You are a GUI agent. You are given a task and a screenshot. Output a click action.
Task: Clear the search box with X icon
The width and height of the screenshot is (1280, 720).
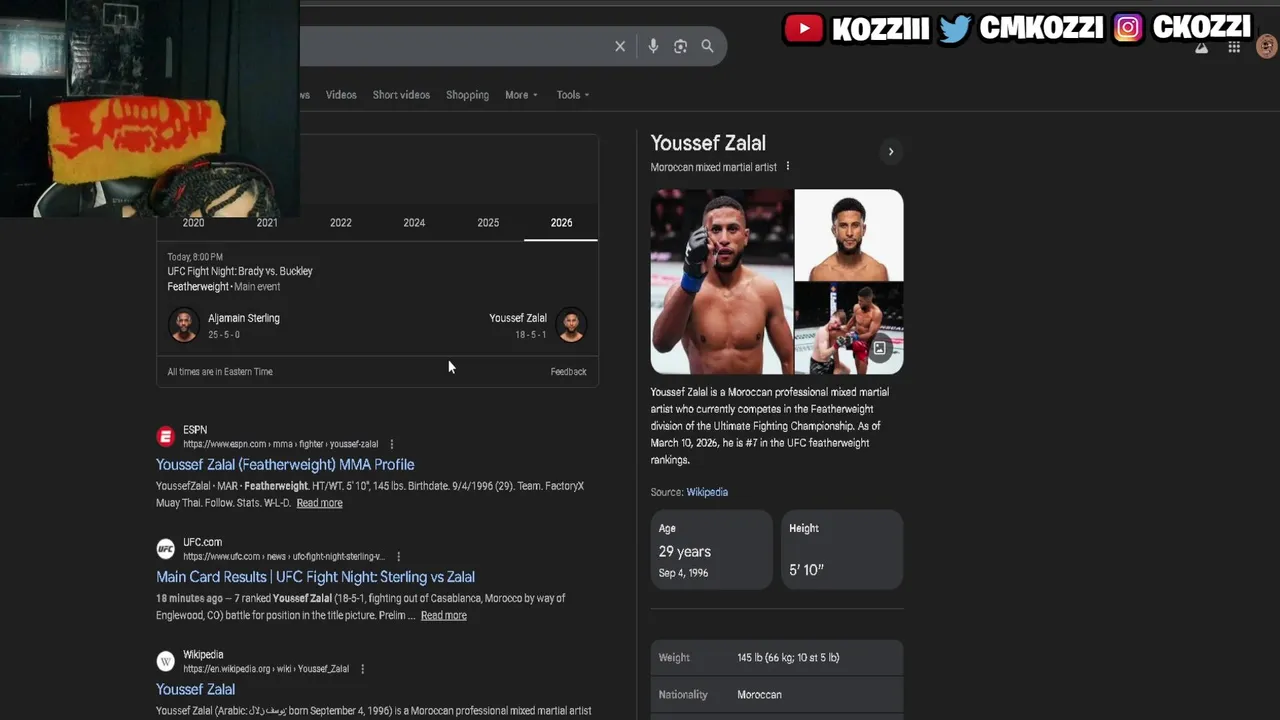(620, 46)
